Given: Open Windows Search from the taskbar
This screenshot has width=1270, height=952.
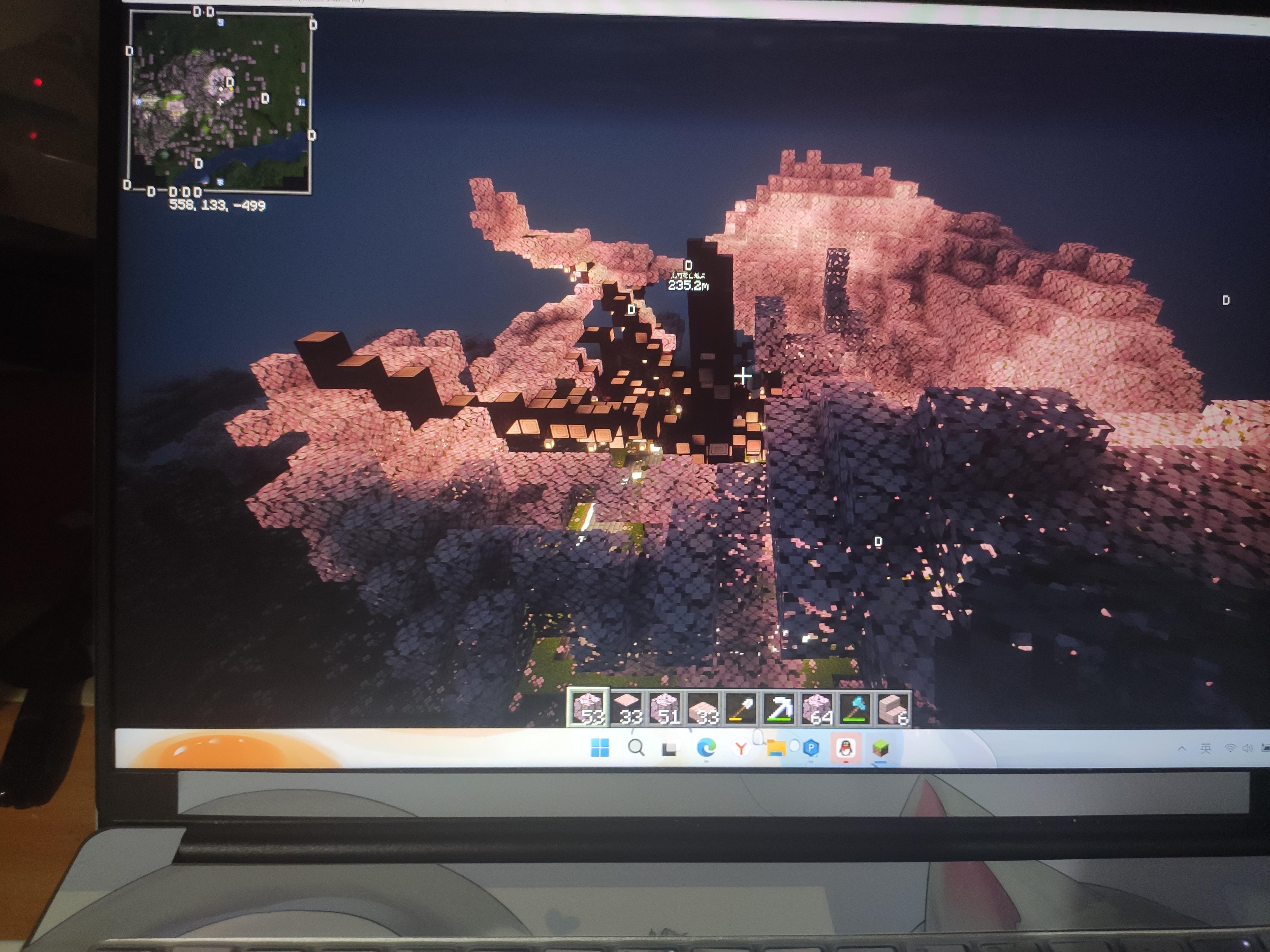Looking at the screenshot, I should [x=636, y=748].
